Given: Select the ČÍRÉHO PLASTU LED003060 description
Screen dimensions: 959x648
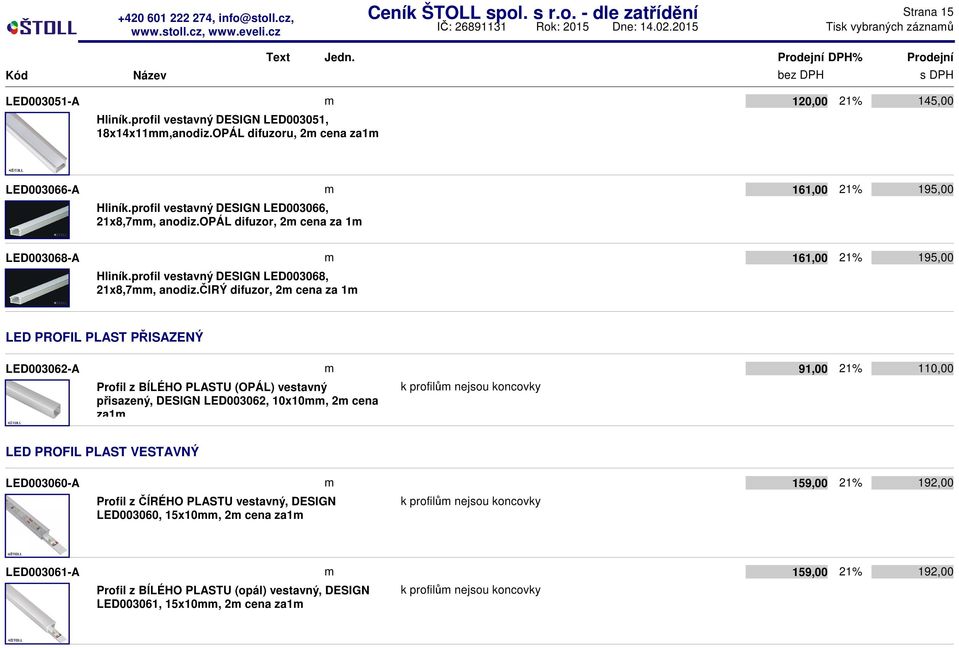Looking at the screenshot, I should pos(216,508).
